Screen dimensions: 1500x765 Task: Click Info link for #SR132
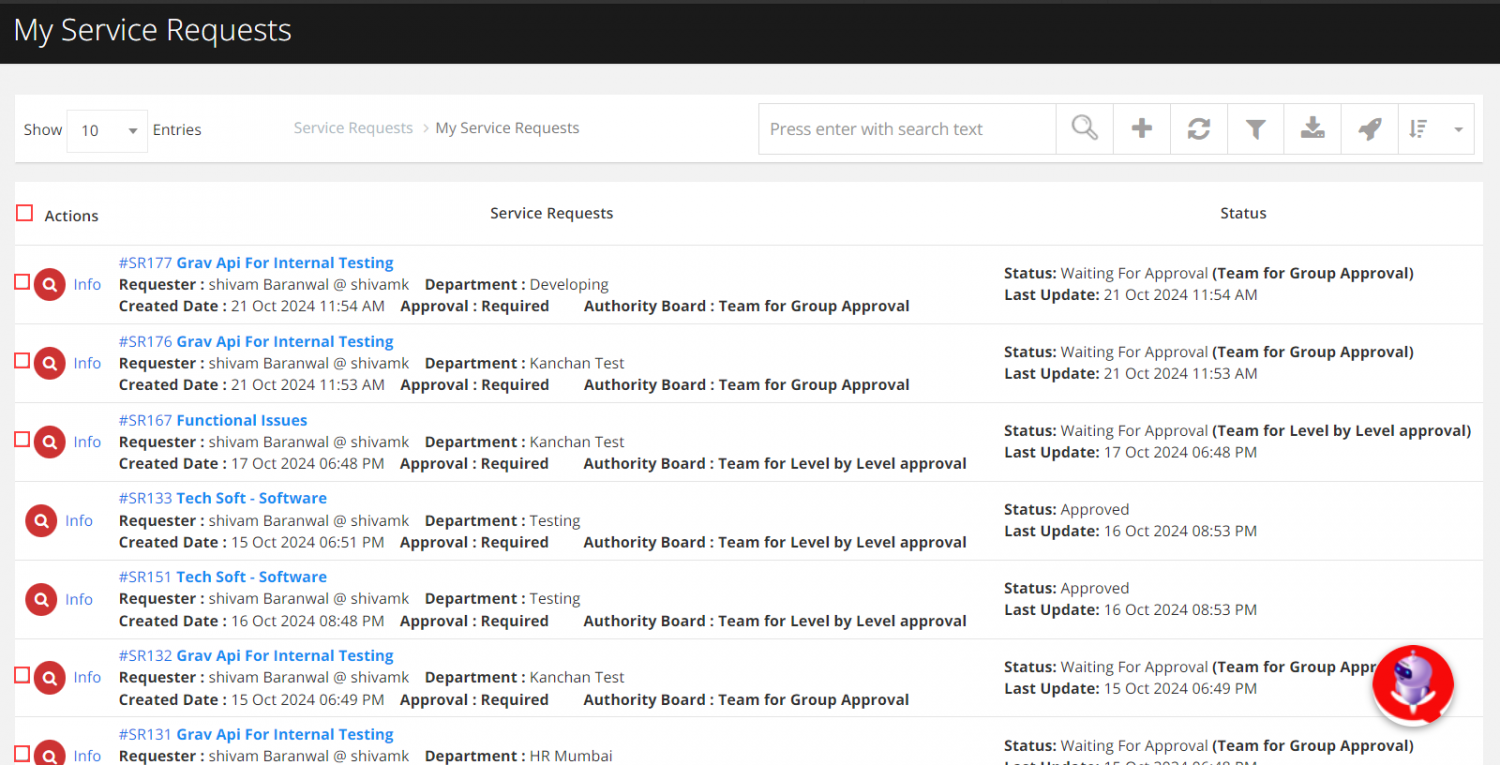(87, 678)
